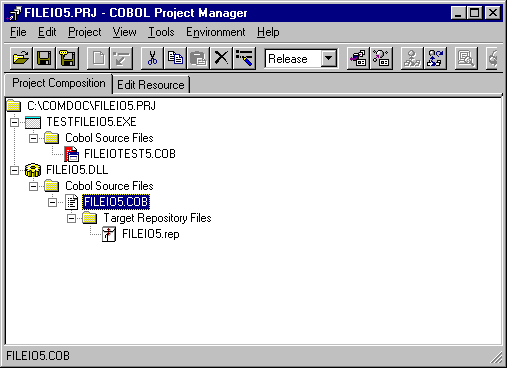Click the document icon beside FILEIO5.COB
Image resolution: width=507 pixels, height=368 pixels.
click(71, 202)
